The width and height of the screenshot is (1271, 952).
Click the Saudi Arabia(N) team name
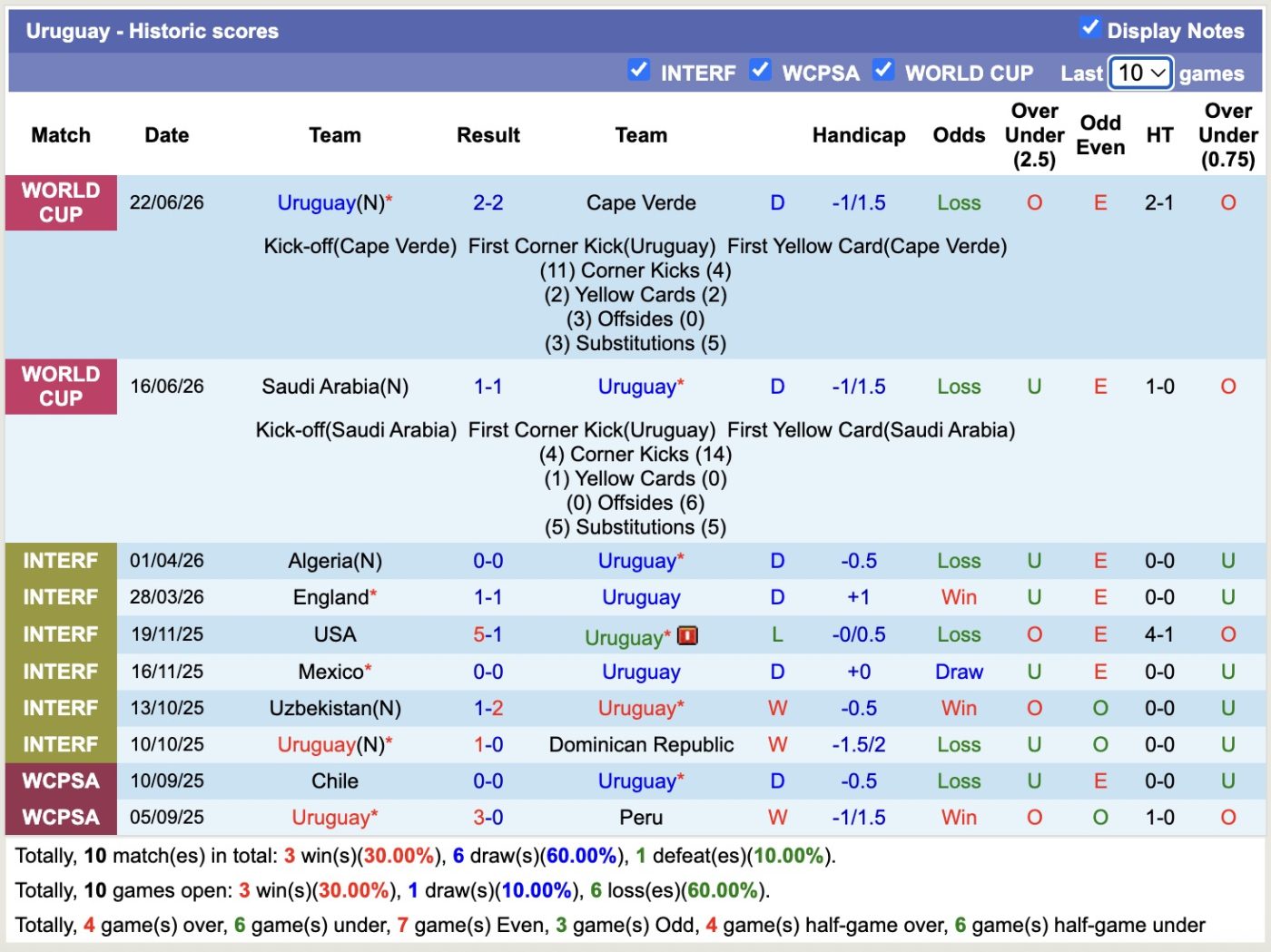point(335,387)
